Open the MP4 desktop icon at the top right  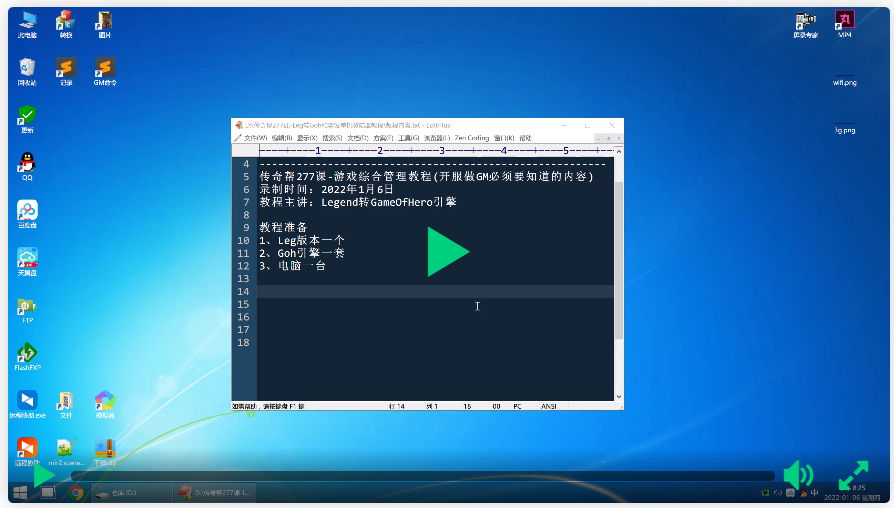(x=844, y=25)
